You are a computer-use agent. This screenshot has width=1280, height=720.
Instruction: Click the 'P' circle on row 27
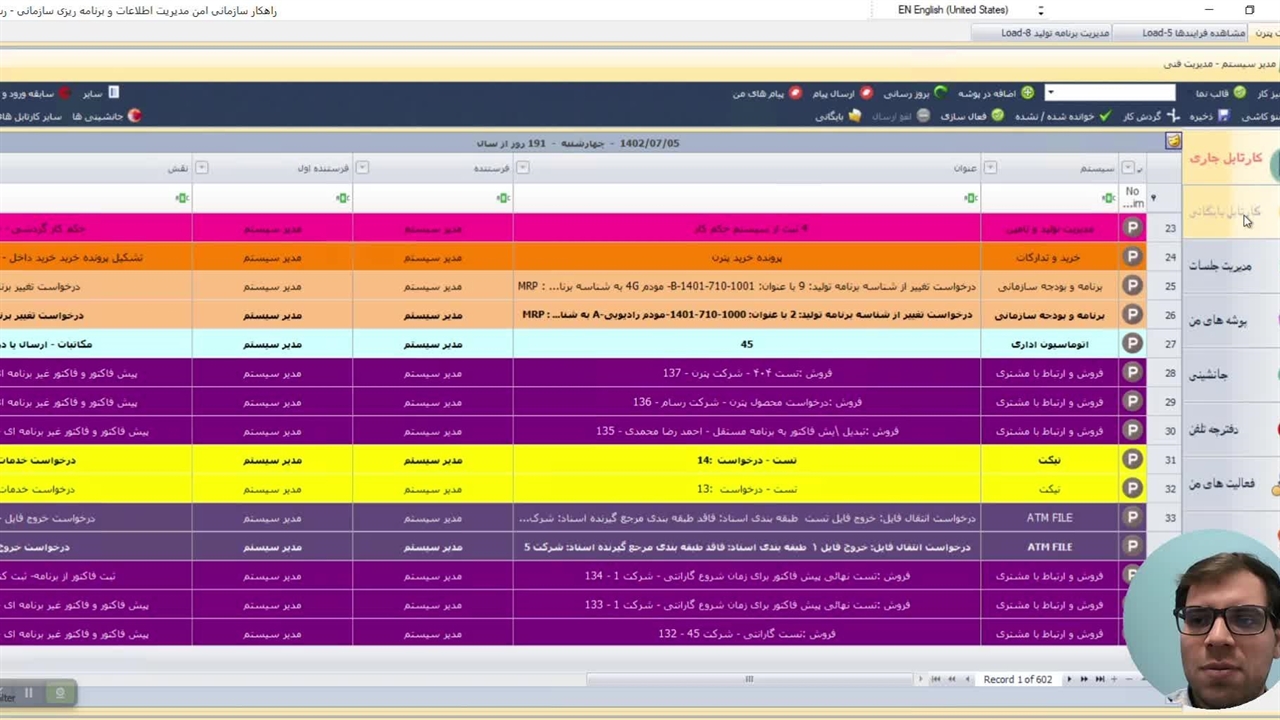[1132, 344]
